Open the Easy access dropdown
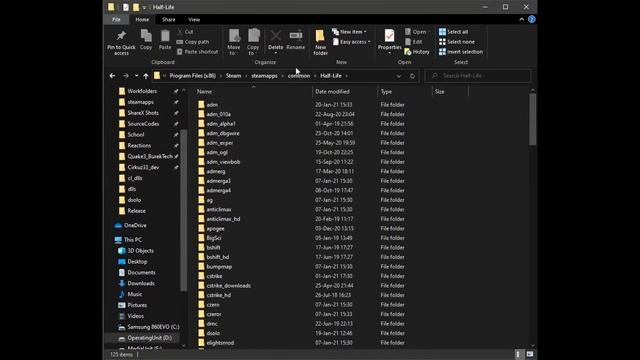 coord(351,42)
